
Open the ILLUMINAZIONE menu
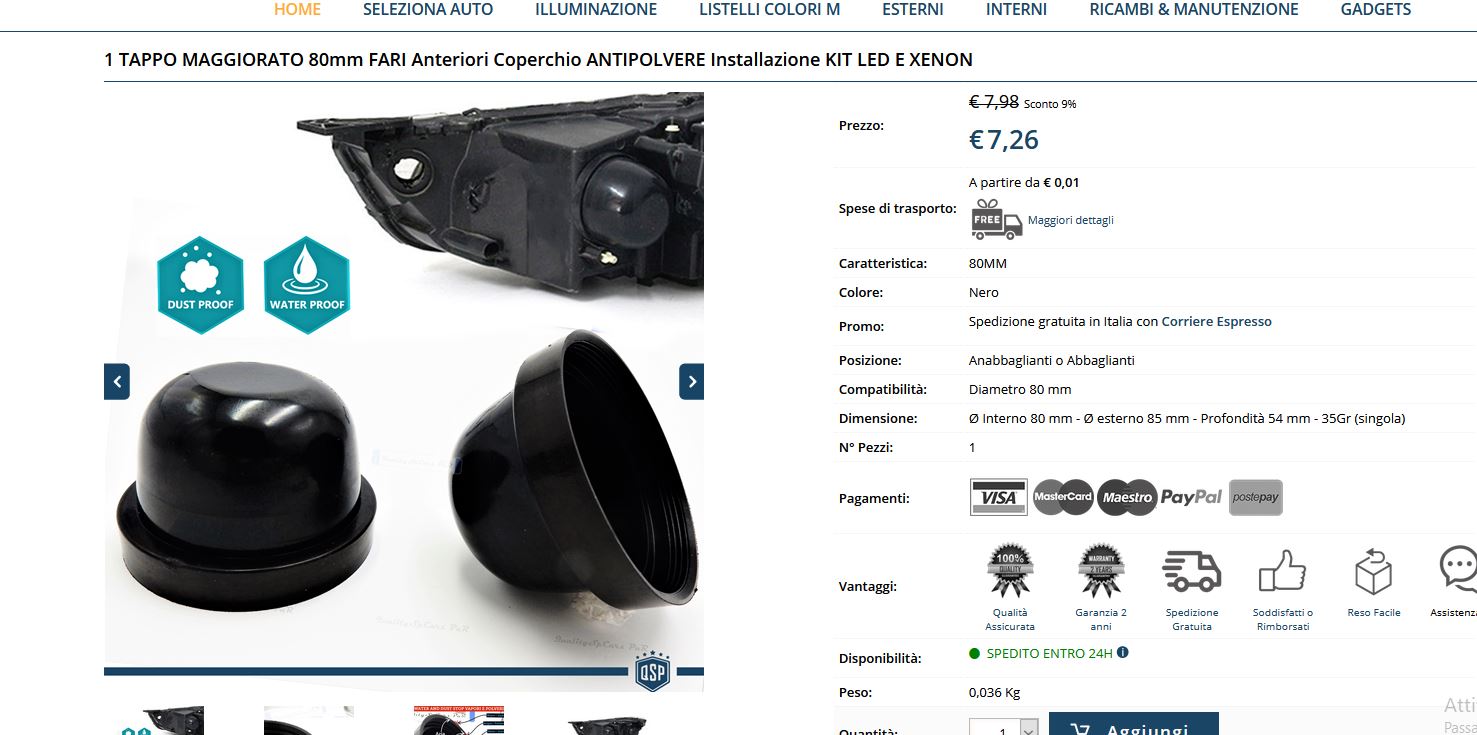tap(596, 9)
